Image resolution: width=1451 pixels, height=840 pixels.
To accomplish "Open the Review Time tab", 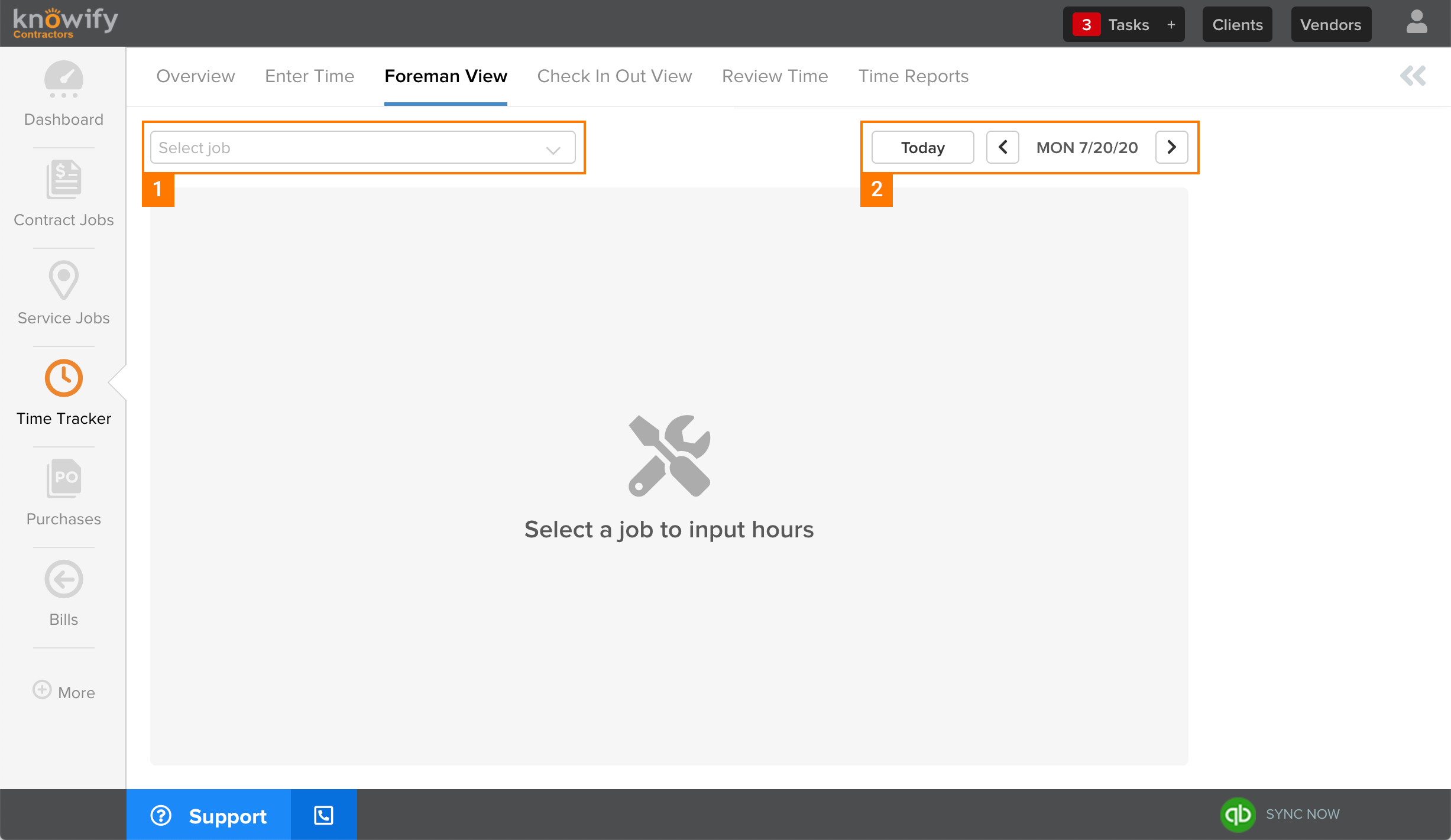I will point(775,76).
